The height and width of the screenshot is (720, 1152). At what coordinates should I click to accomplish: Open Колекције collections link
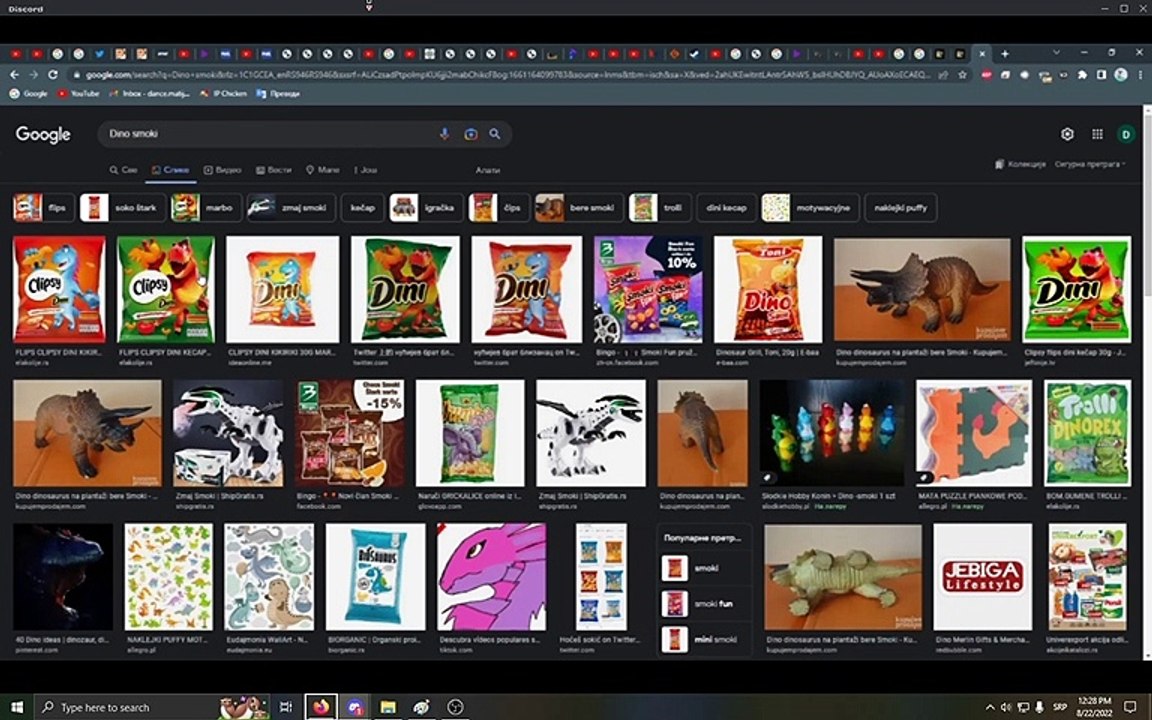tap(1020, 165)
